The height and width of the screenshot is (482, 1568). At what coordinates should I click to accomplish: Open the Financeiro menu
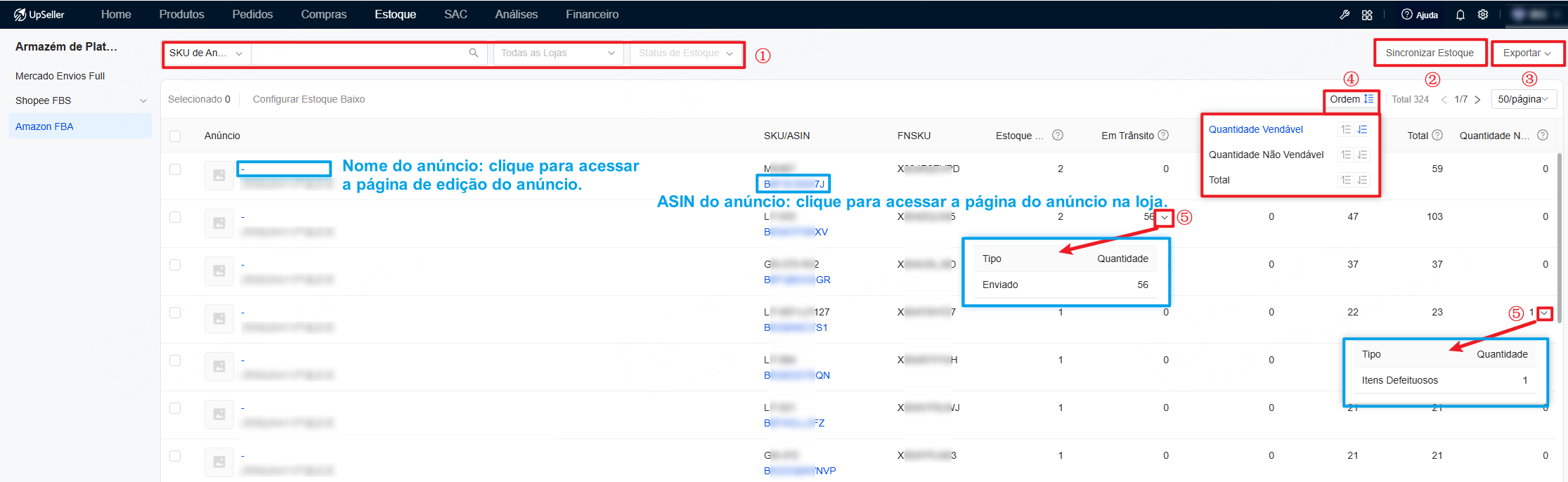[x=592, y=14]
